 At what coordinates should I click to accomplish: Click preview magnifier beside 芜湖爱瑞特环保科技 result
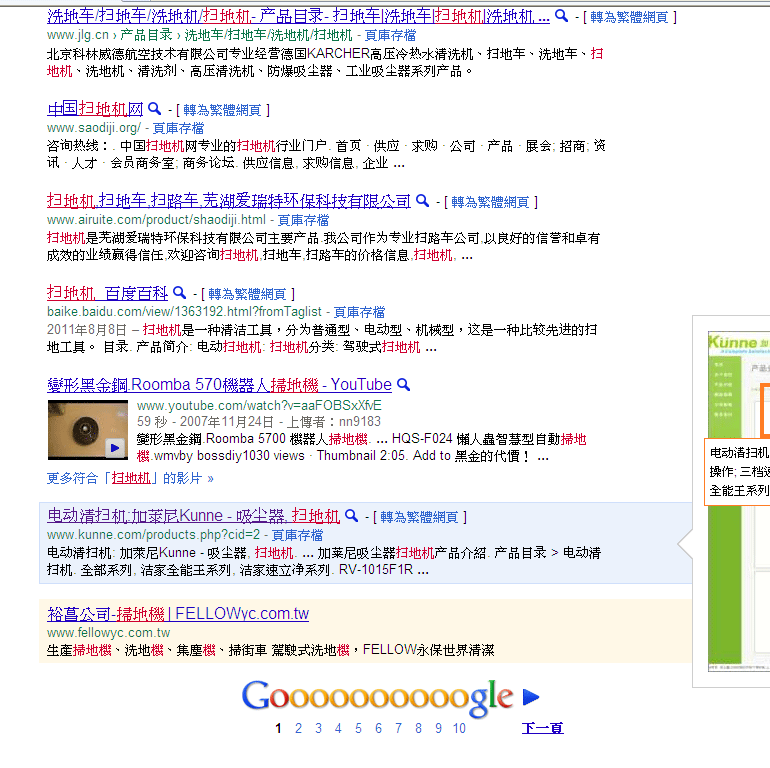coord(422,200)
